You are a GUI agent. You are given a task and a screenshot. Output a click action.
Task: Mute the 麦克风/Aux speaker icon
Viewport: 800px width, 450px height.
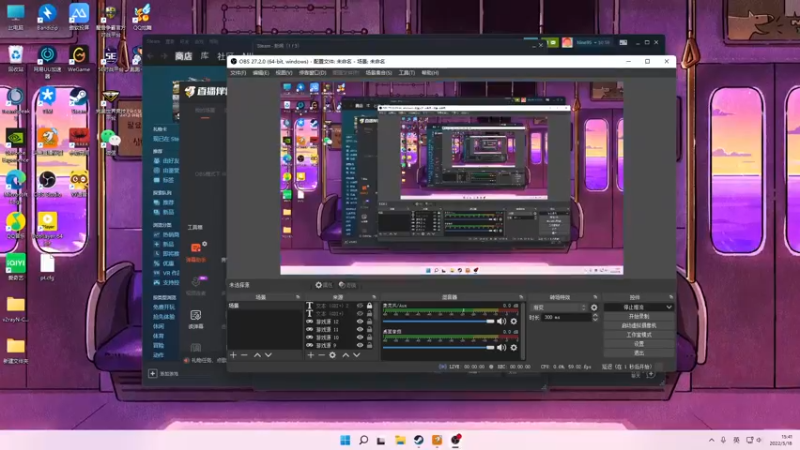(x=502, y=321)
